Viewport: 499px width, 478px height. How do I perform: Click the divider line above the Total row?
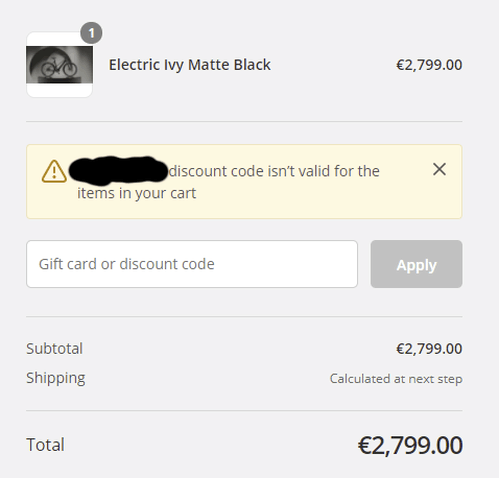(x=244, y=411)
